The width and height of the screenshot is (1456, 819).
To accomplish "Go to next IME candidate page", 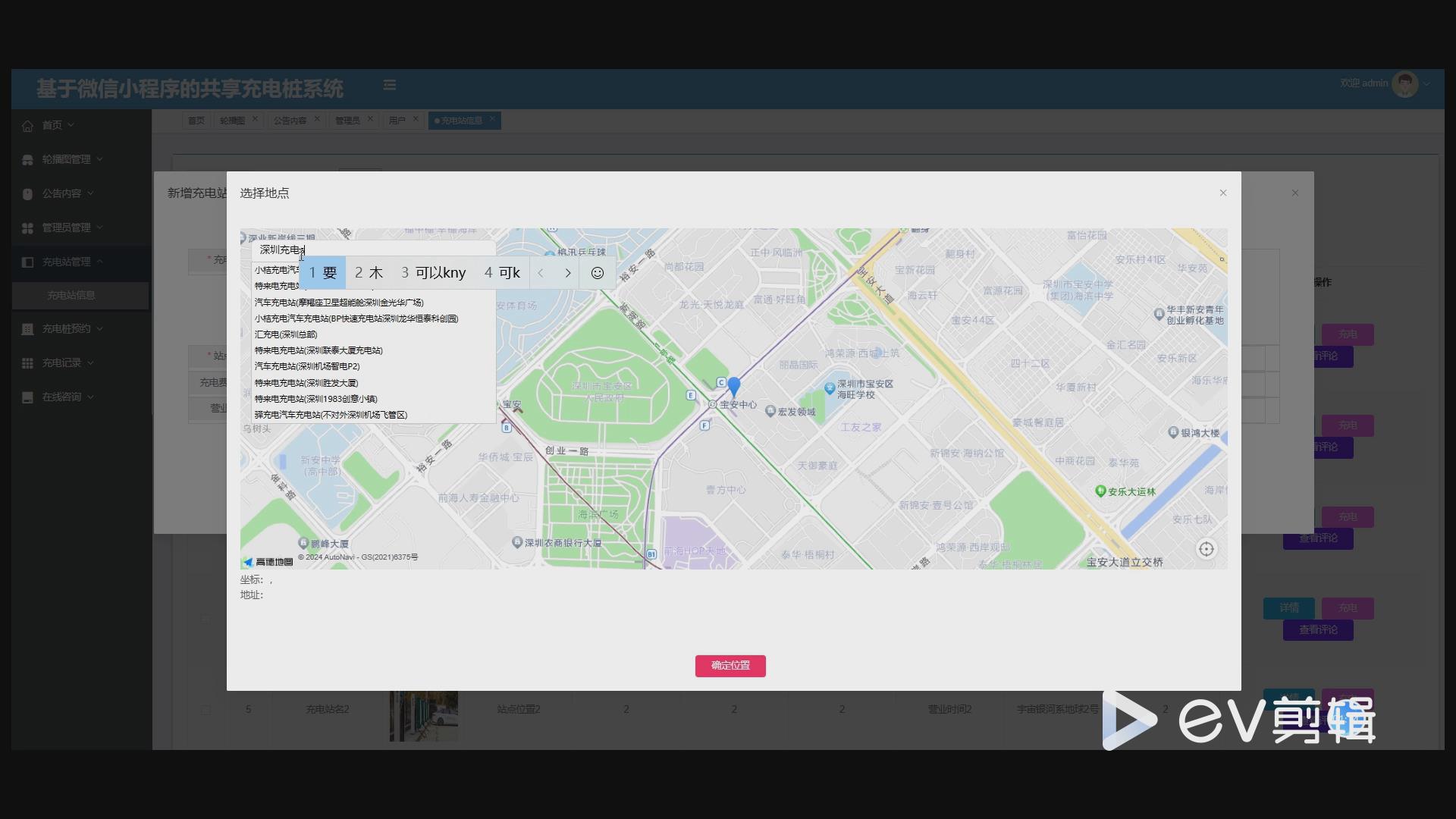I will pos(568,273).
